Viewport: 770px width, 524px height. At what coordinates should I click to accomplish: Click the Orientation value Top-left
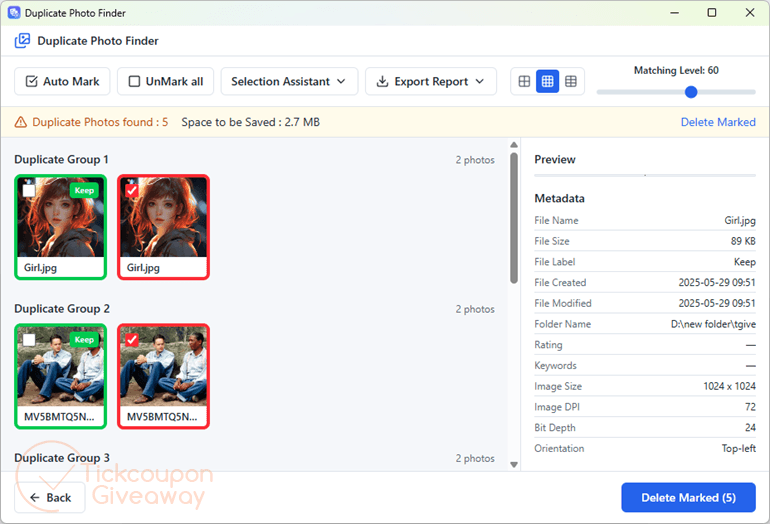(x=739, y=448)
